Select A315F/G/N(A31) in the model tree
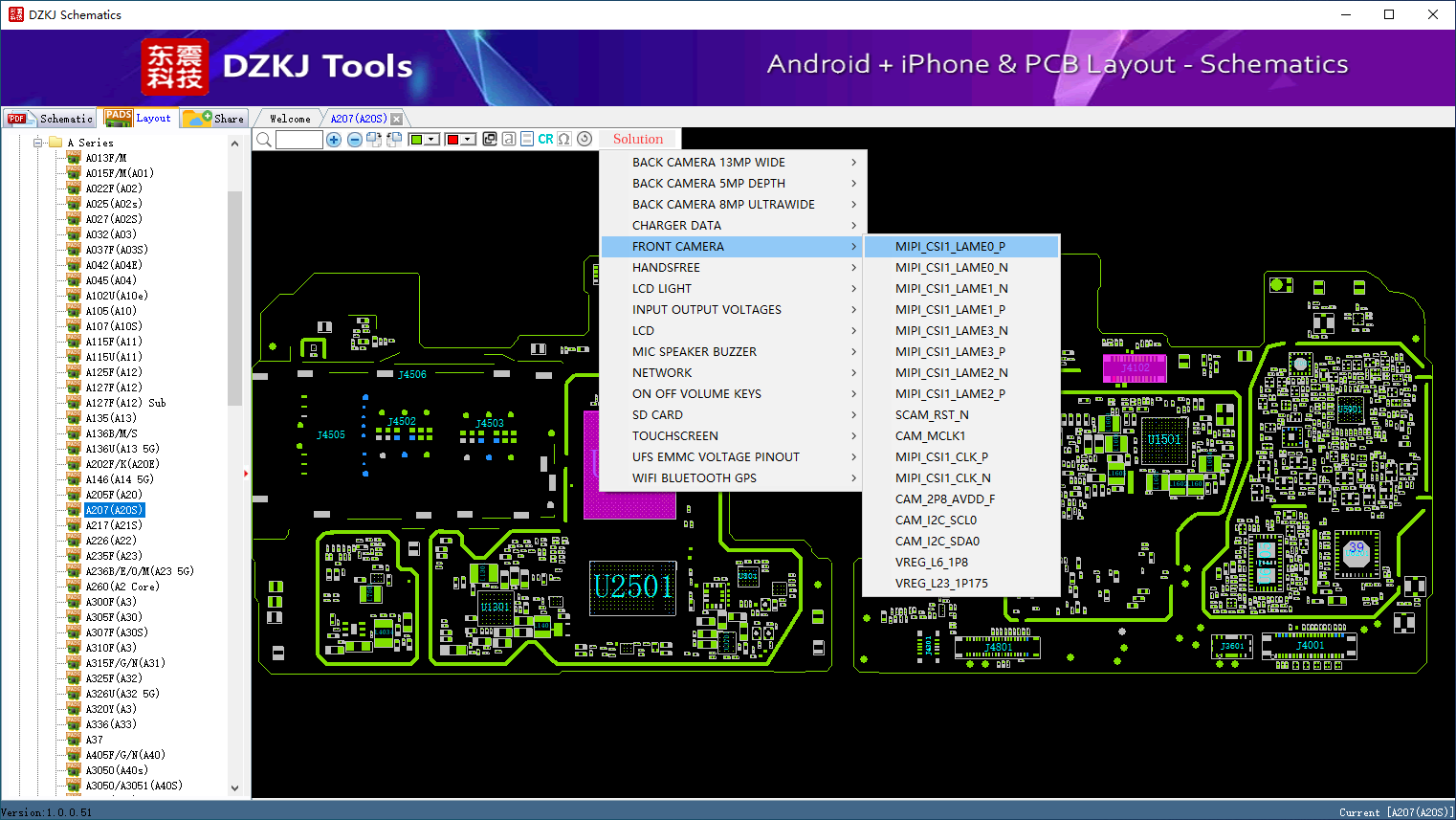Viewport: 1456px width, 820px height. [125, 663]
